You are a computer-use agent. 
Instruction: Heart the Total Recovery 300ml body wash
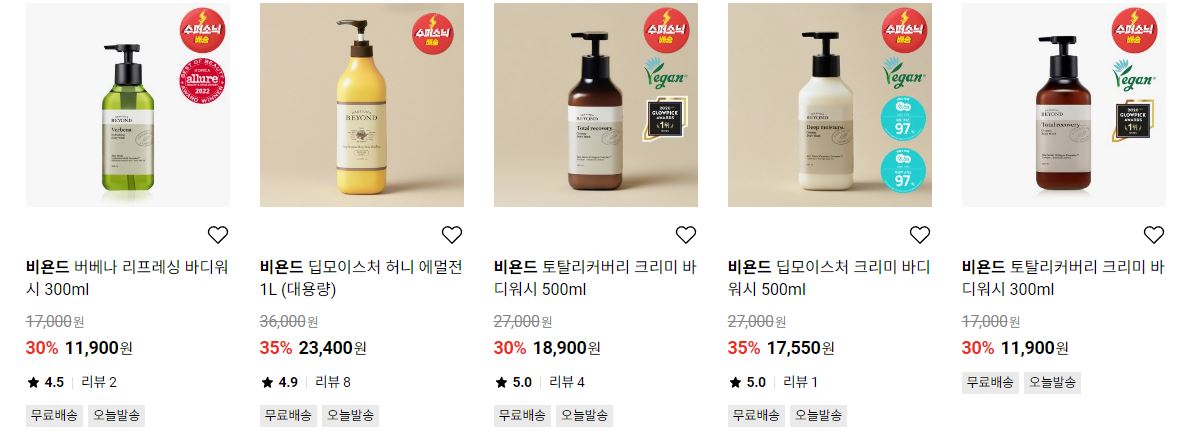pos(1153,235)
